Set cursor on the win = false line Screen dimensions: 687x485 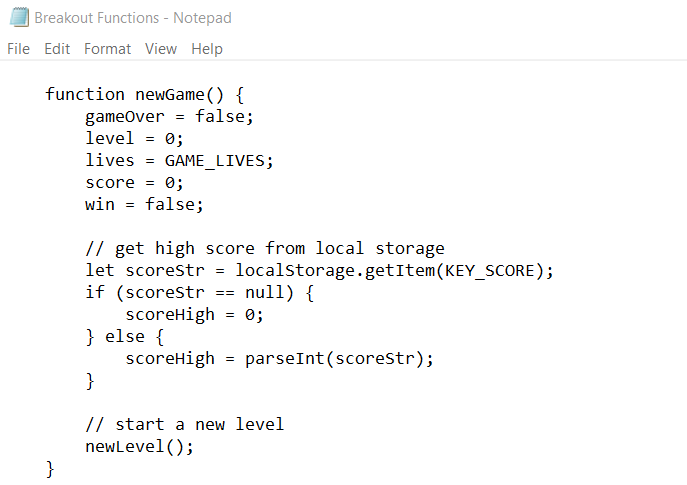click(144, 204)
